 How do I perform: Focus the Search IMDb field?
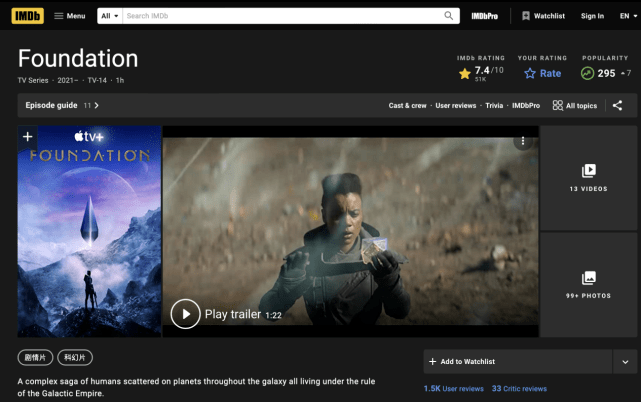(x=282, y=16)
